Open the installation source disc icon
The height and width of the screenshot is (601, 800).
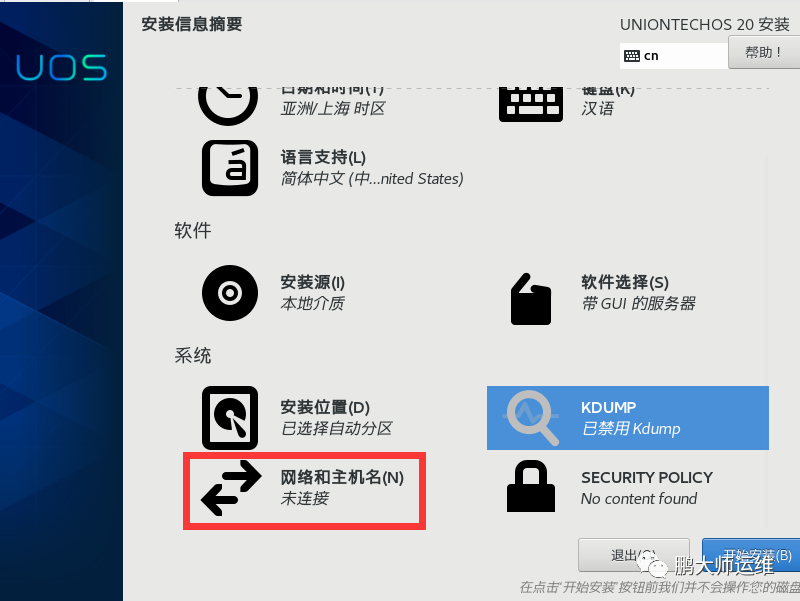(x=230, y=293)
